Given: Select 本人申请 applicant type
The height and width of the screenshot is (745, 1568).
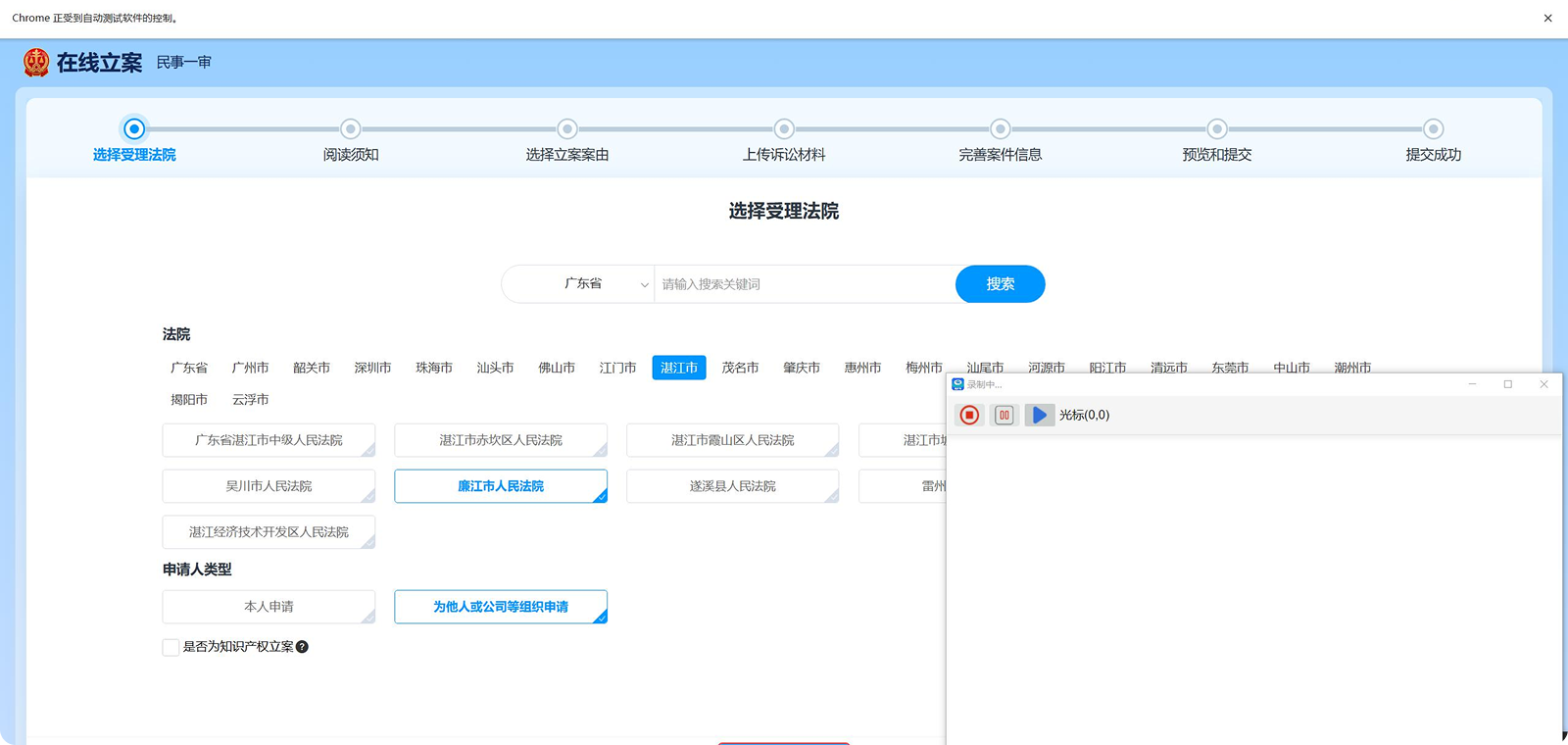Looking at the screenshot, I should pyautogui.click(x=269, y=607).
